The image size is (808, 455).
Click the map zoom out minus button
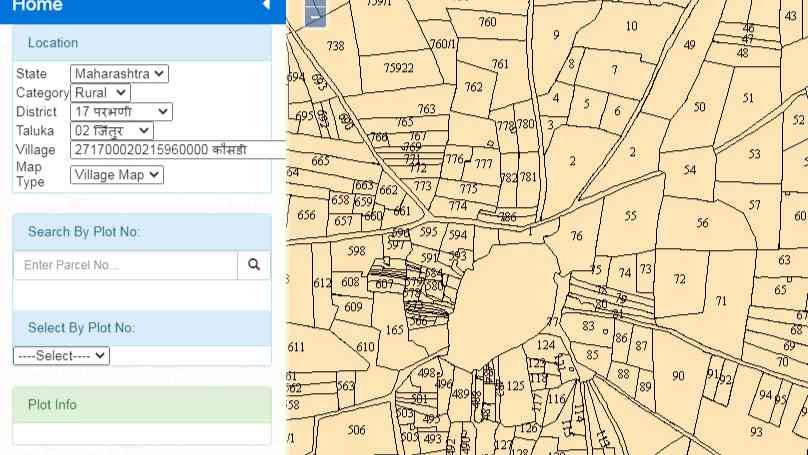315,14
